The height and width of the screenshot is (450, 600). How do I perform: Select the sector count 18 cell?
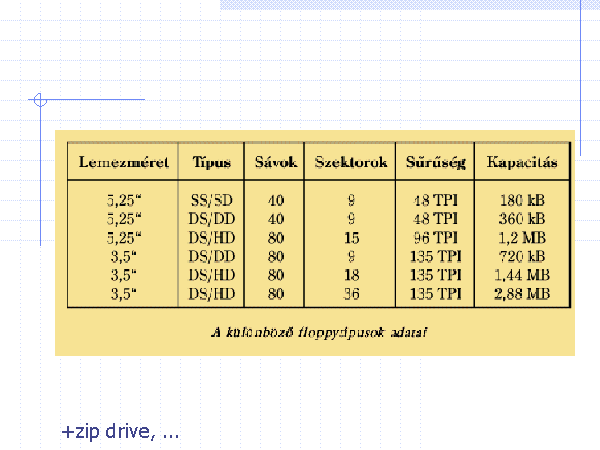[x=350, y=274]
